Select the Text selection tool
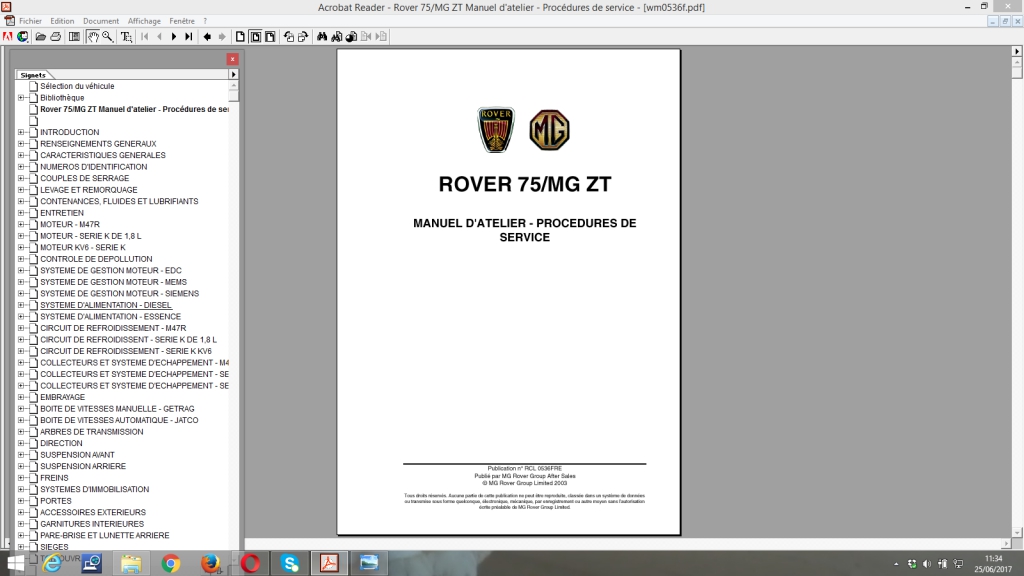The image size is (1024, 576). click(x=126, y=37)
